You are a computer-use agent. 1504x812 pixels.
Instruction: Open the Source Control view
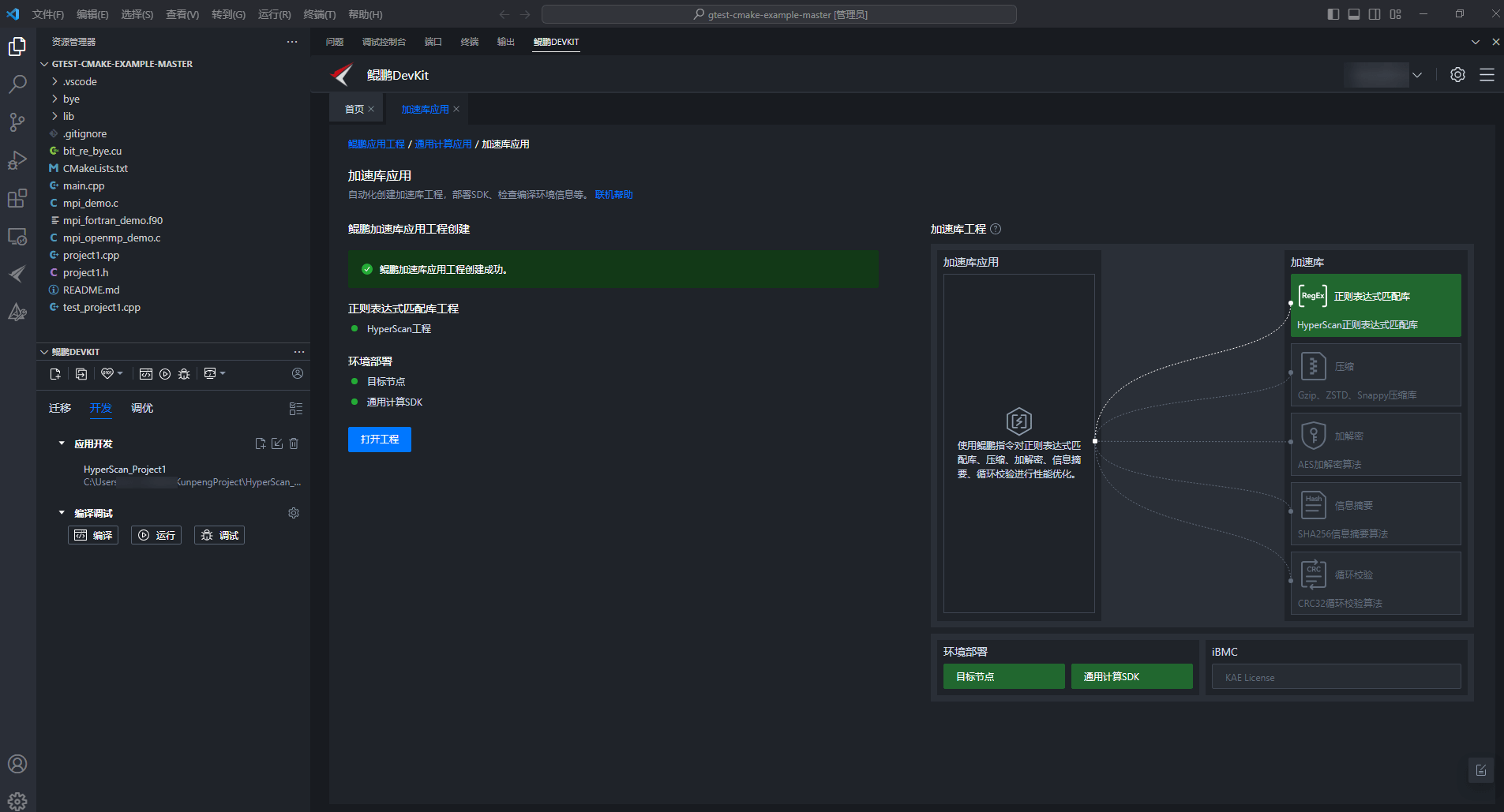(x=17, y=122)
